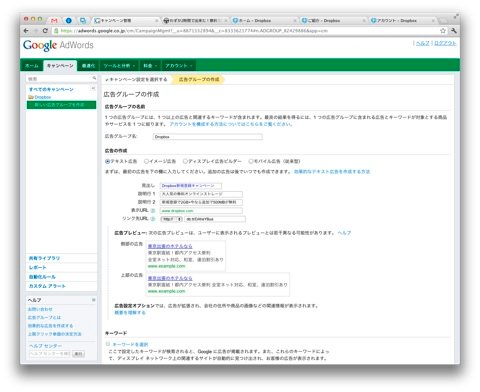
Task: Bookmark this page with the star icon
Action: coord(443,31)
